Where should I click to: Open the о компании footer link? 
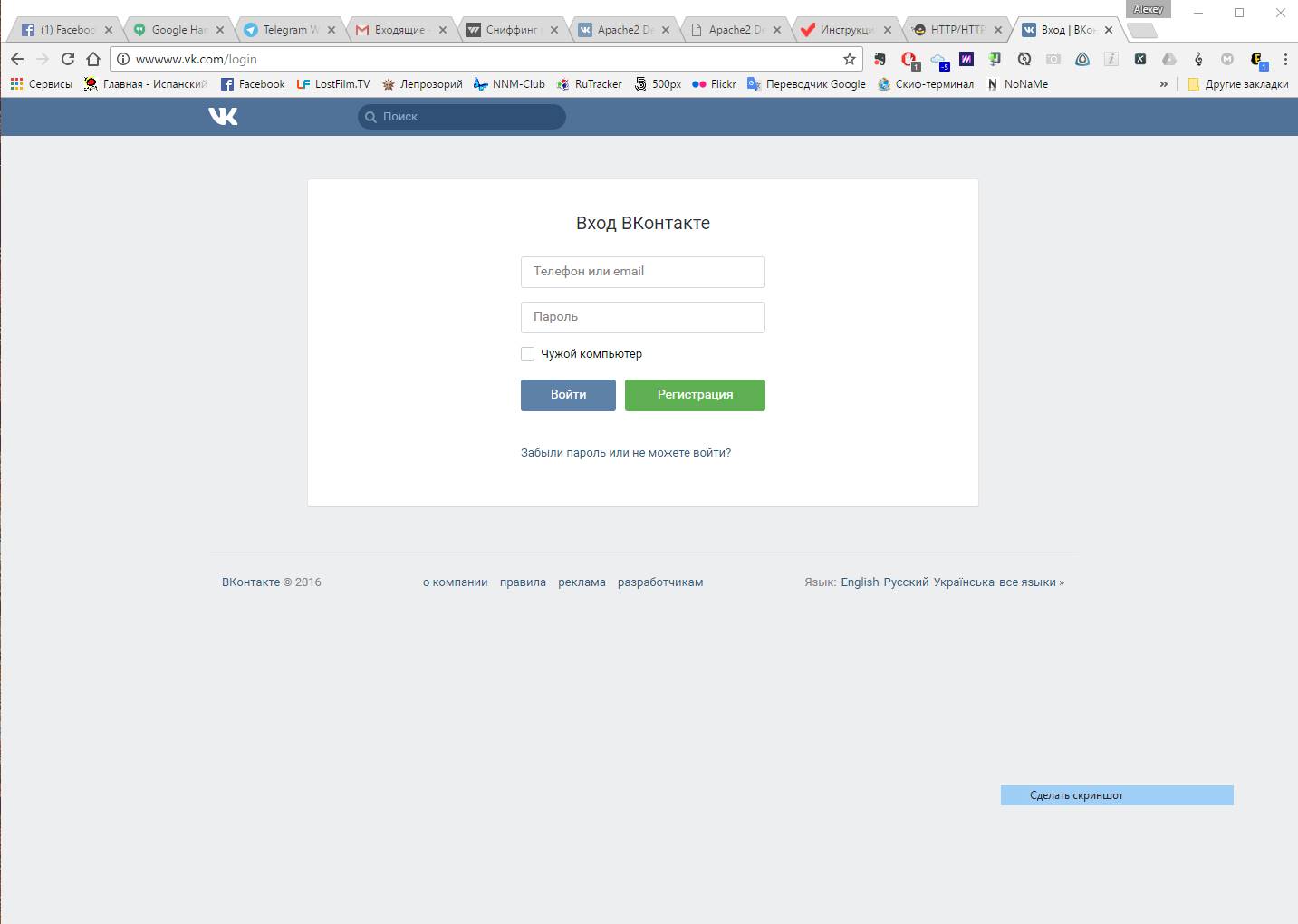(x=456, y=582)
